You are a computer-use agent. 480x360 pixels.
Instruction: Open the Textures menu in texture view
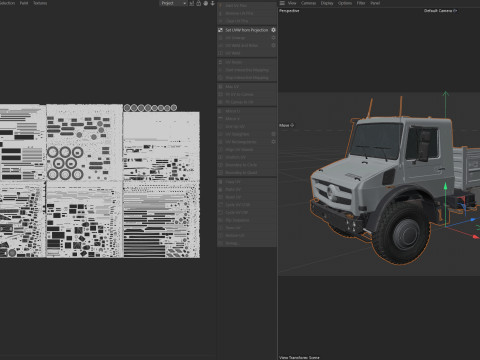point(40,3)
